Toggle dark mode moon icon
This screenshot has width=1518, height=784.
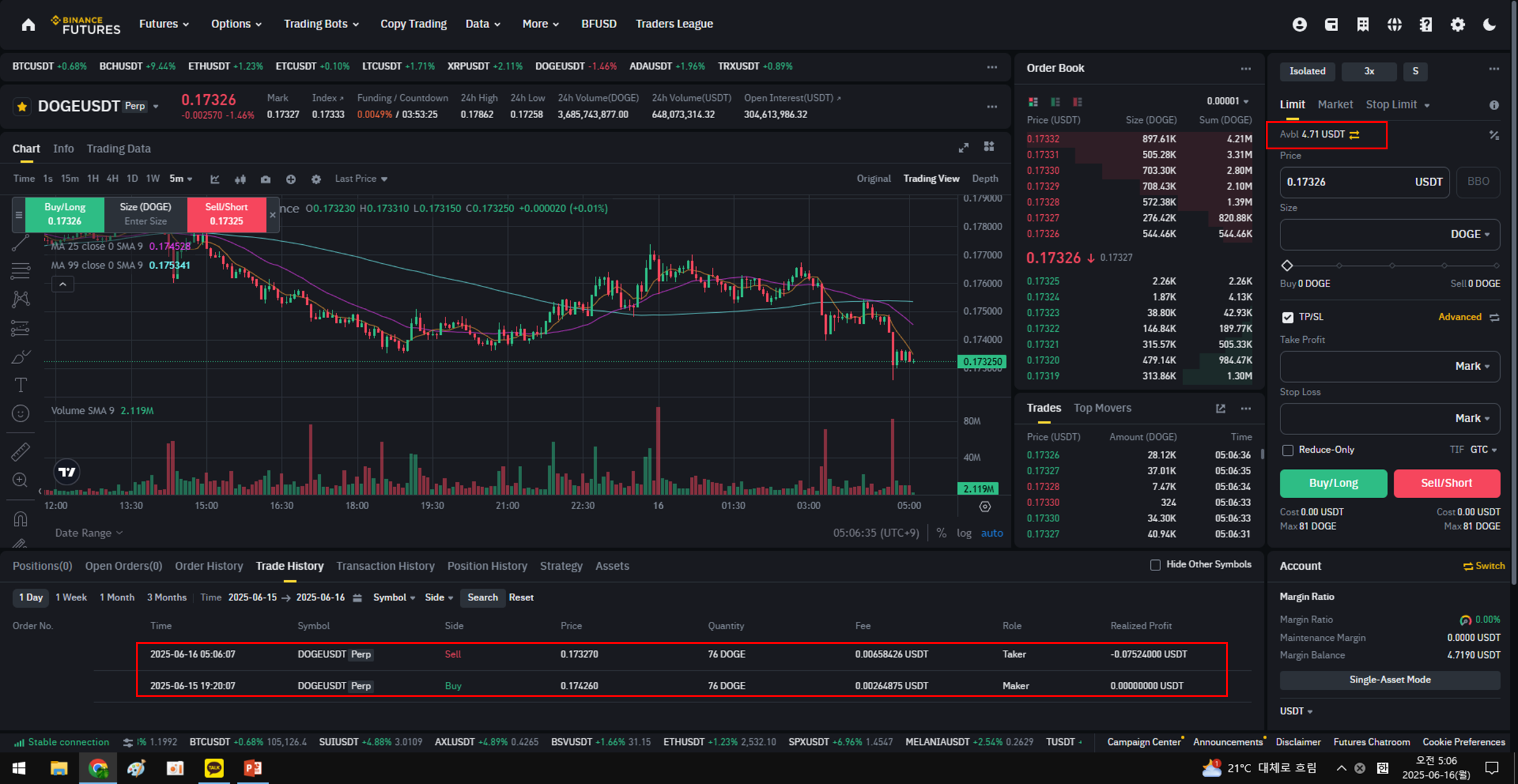coord(1489,24)
